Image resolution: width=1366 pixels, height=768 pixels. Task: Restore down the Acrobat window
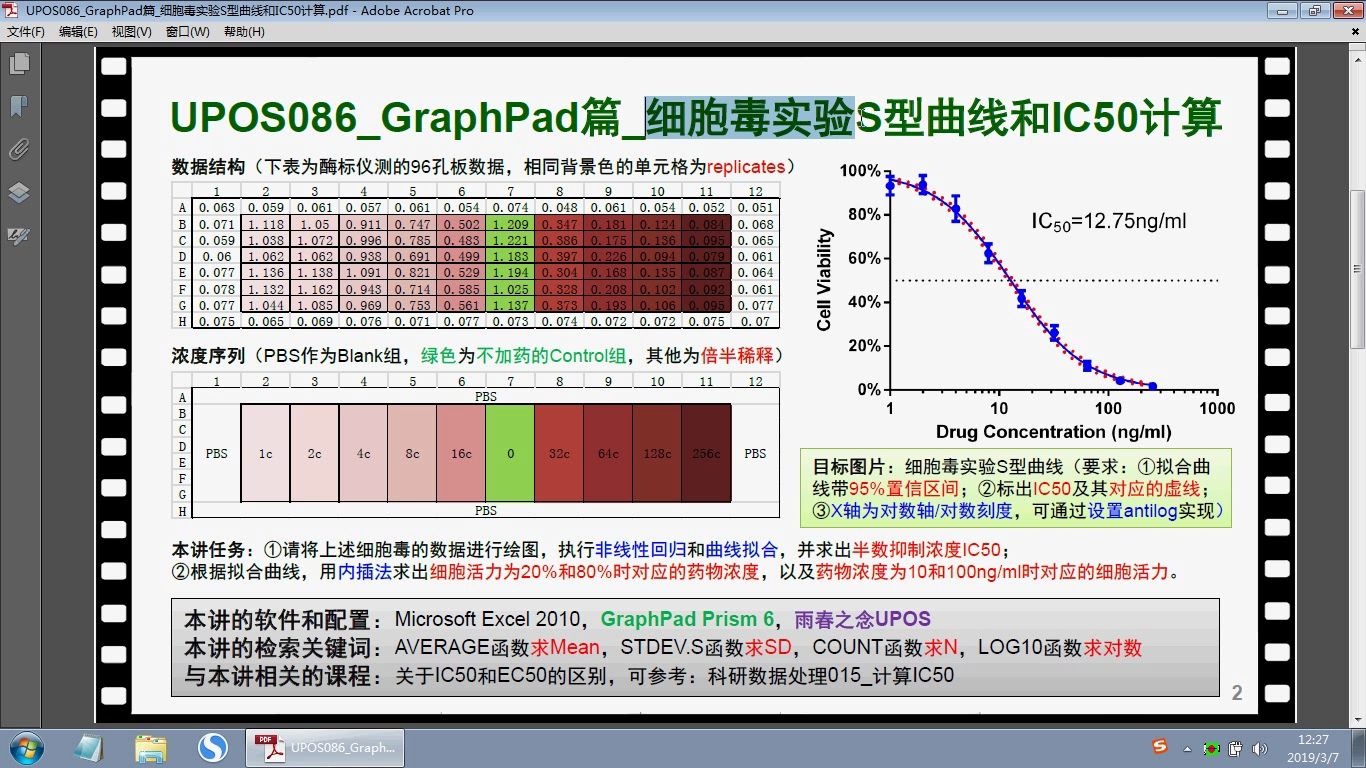tap(1313, 10)
